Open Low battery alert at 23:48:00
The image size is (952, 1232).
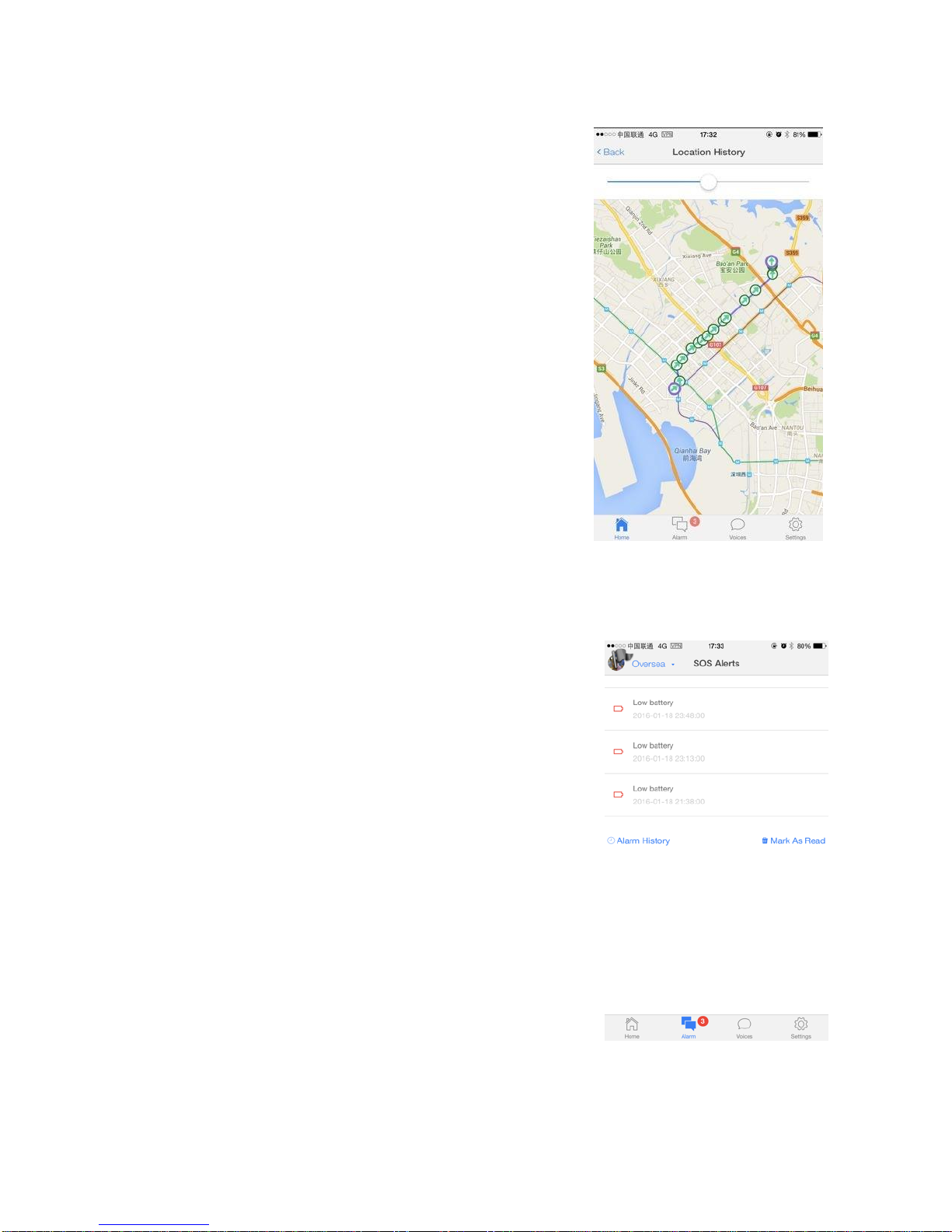717,709
